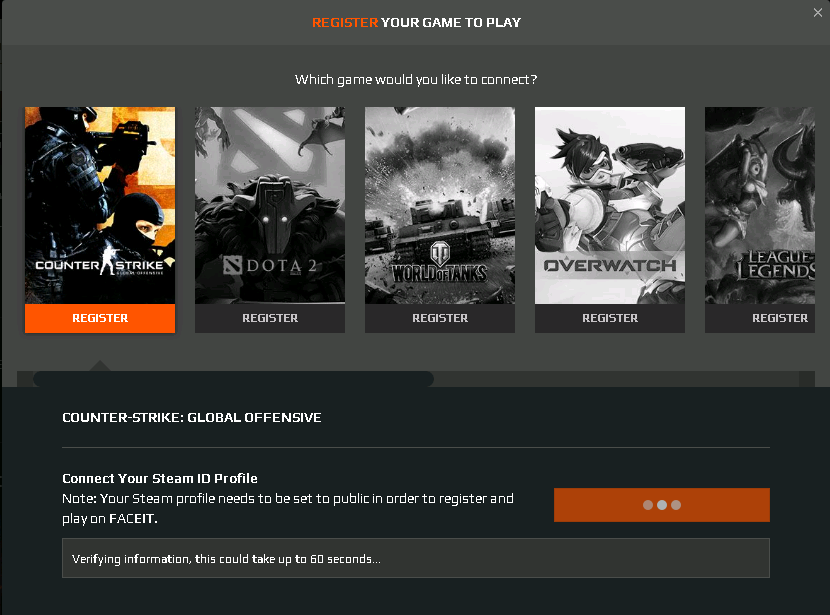
Task: Select the League of Legends cover image
Action: 760,205
